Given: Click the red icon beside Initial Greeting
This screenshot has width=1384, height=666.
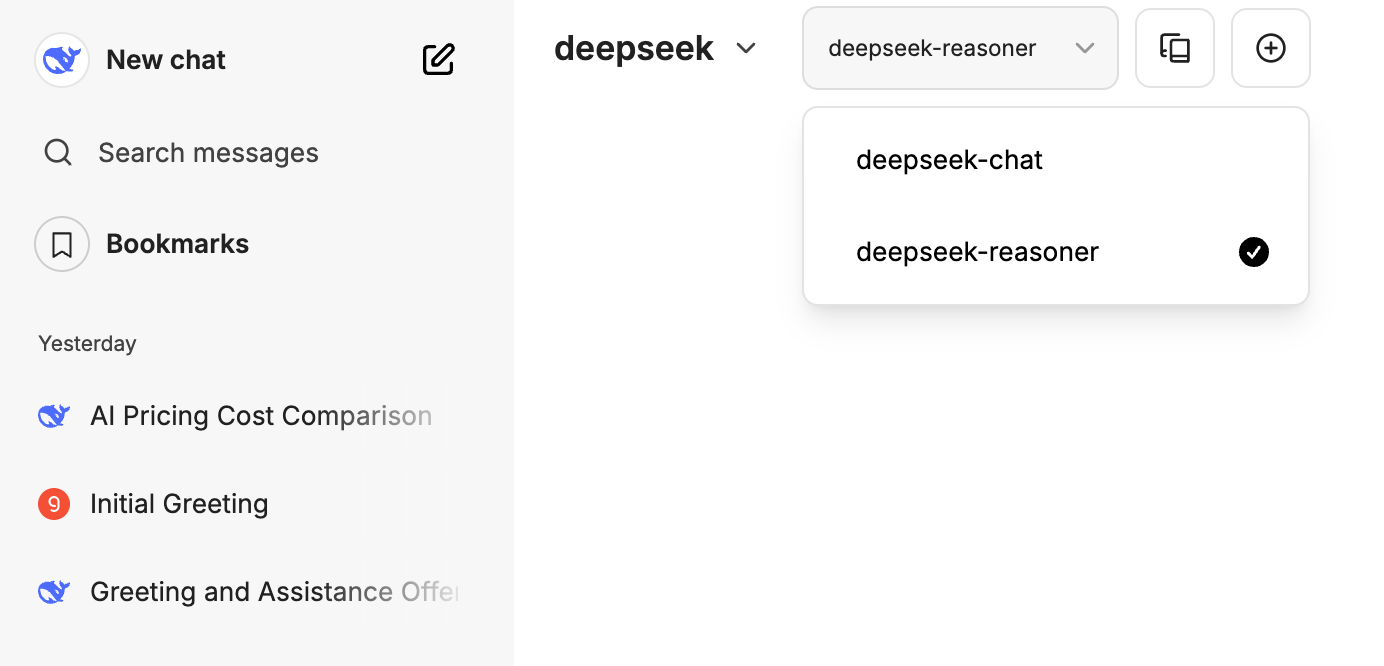Looking at the screenshot, I should coord(54,504).
